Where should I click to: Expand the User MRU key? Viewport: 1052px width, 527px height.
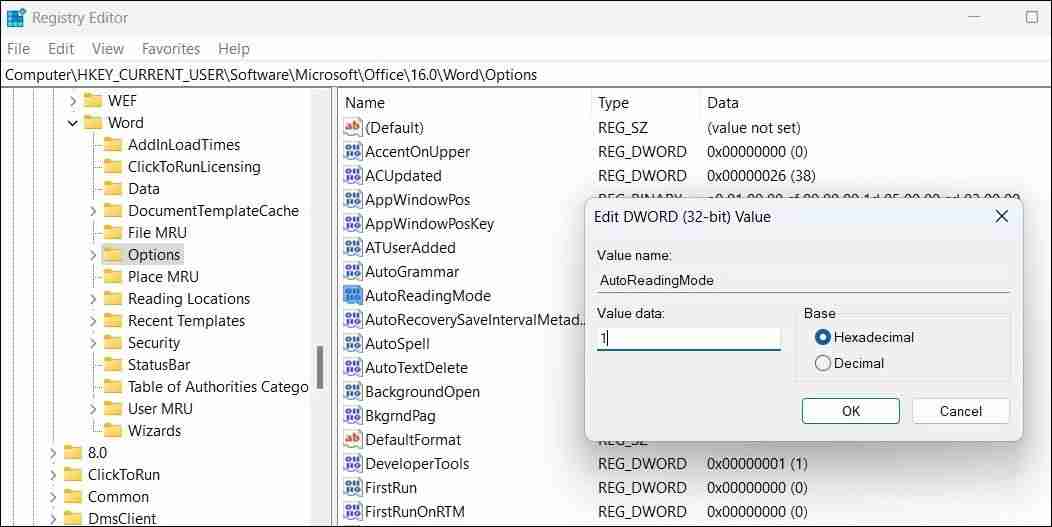93,410
